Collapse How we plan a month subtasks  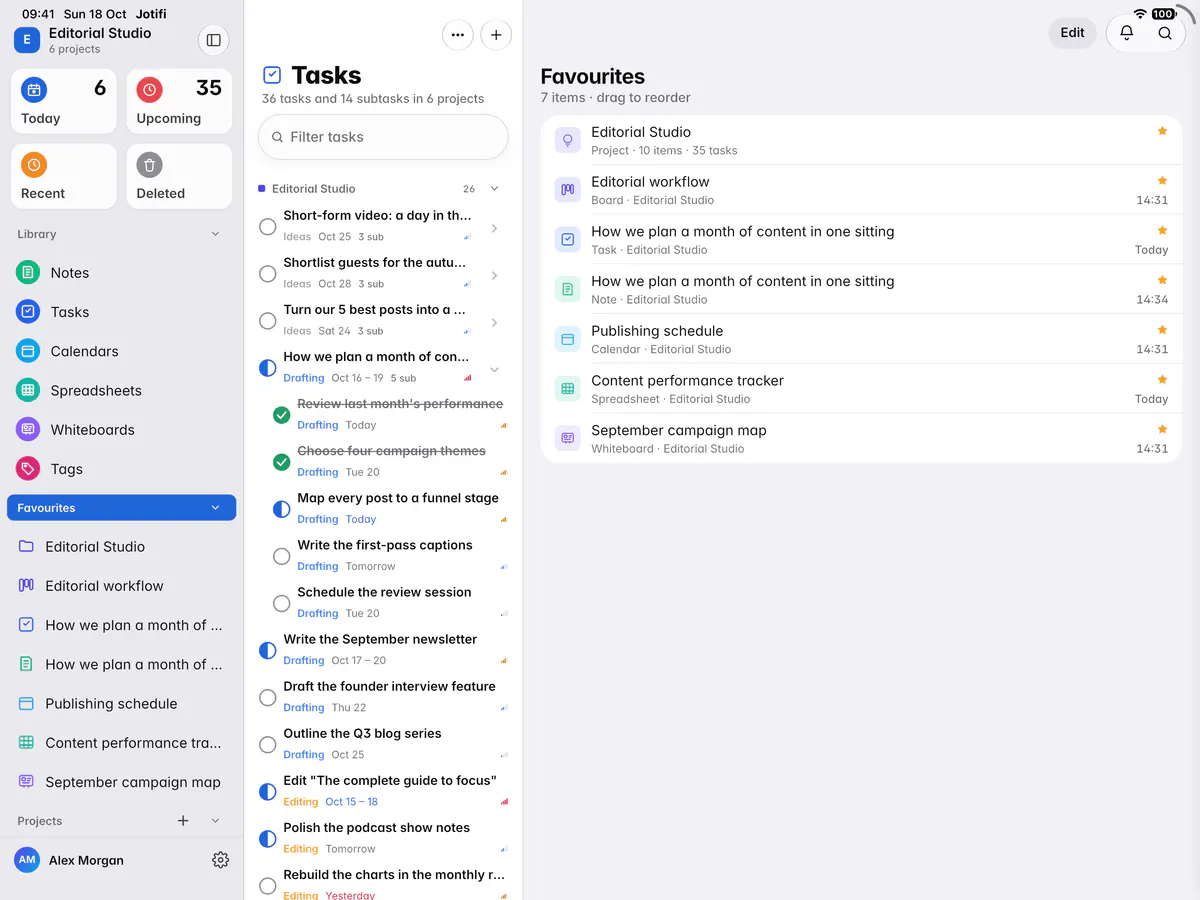pos(494,369)
